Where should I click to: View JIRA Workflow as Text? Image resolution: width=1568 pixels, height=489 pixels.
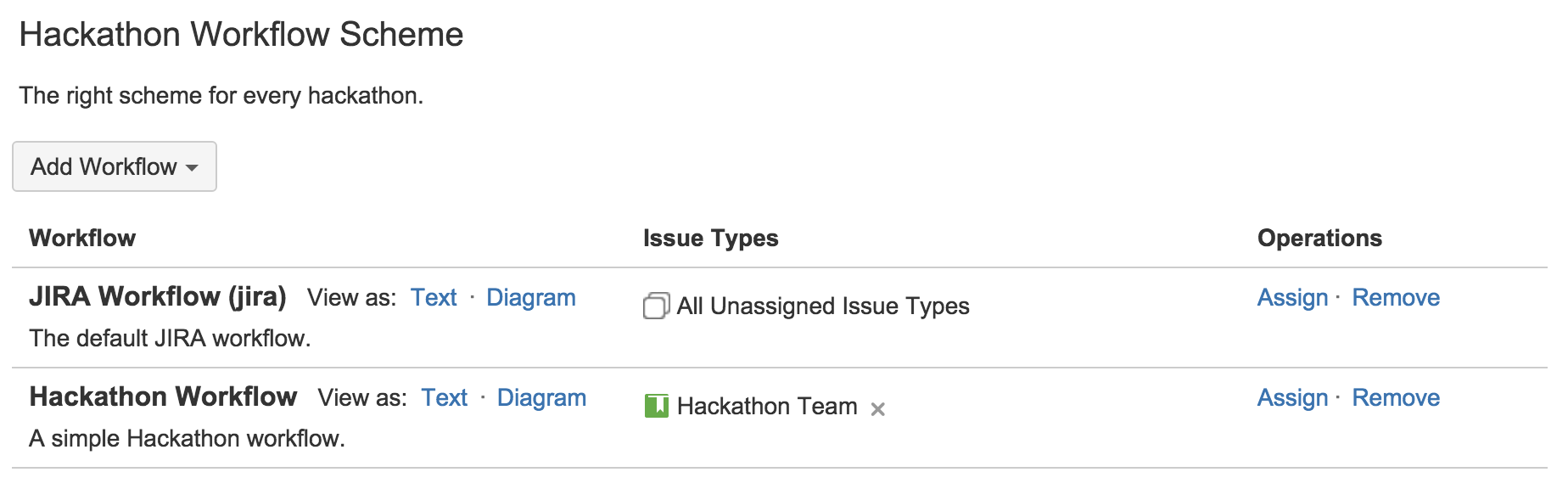[x=434, y=297]
